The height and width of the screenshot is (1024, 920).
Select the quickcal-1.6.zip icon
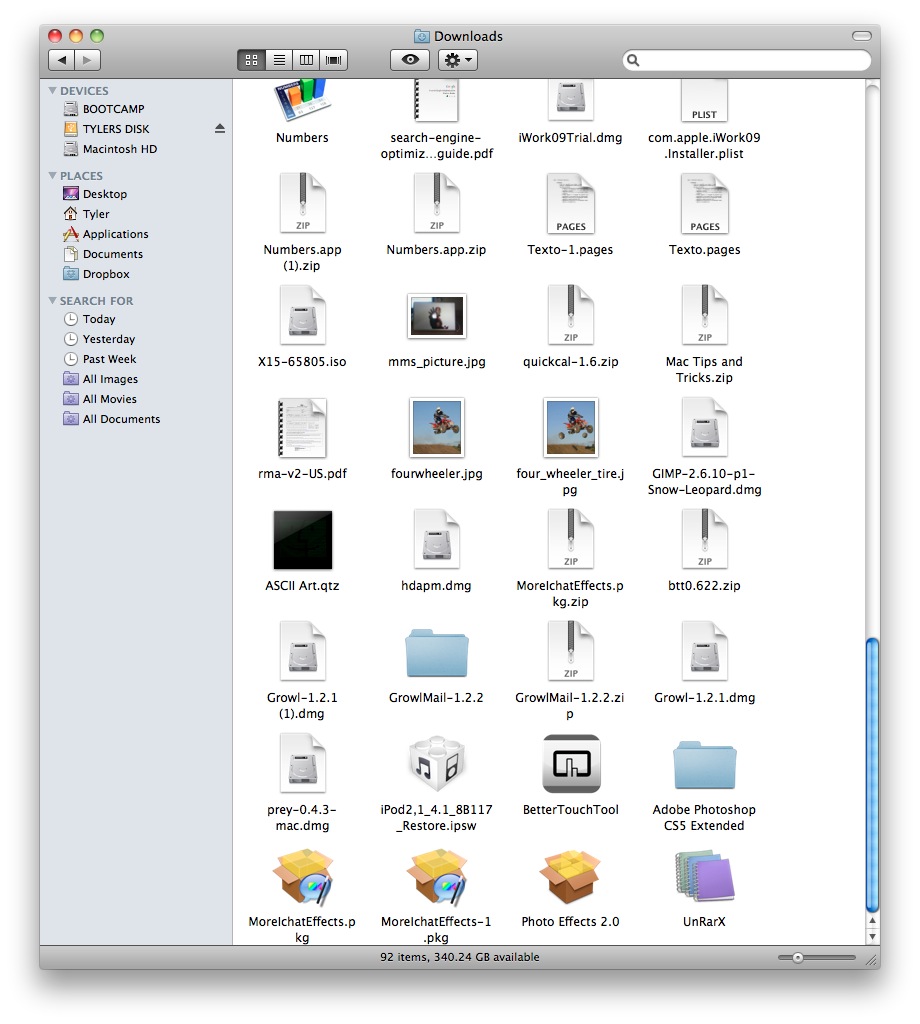[x=571, y=315]
